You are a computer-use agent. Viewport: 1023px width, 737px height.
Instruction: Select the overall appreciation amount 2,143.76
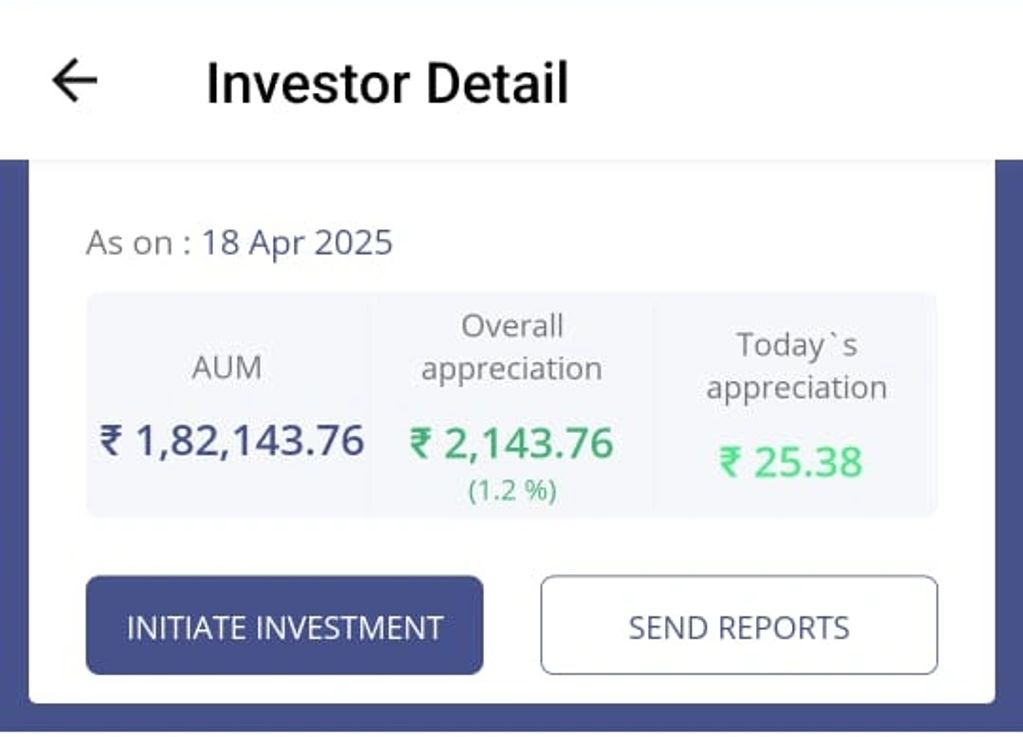(x=528, y=443)
